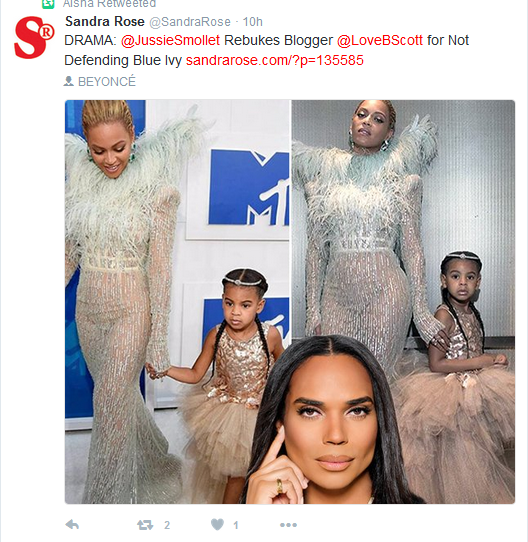This screenshot has height=542, width=528.
Task: Click the green retweeted icon at top
Action: click(48, 3)
